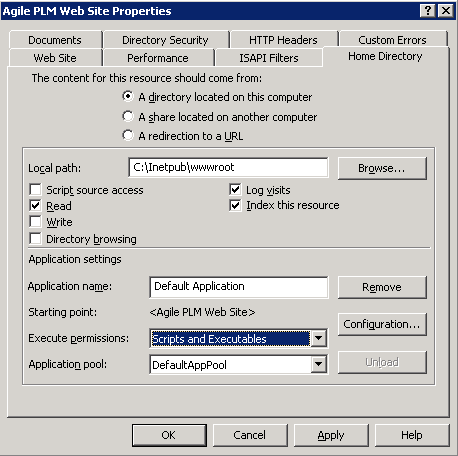The width and height of the screenshot is (458, 456).
Task: Close the Agile PLM Web Site Properties dialog
Action: (x=446, y=11)
